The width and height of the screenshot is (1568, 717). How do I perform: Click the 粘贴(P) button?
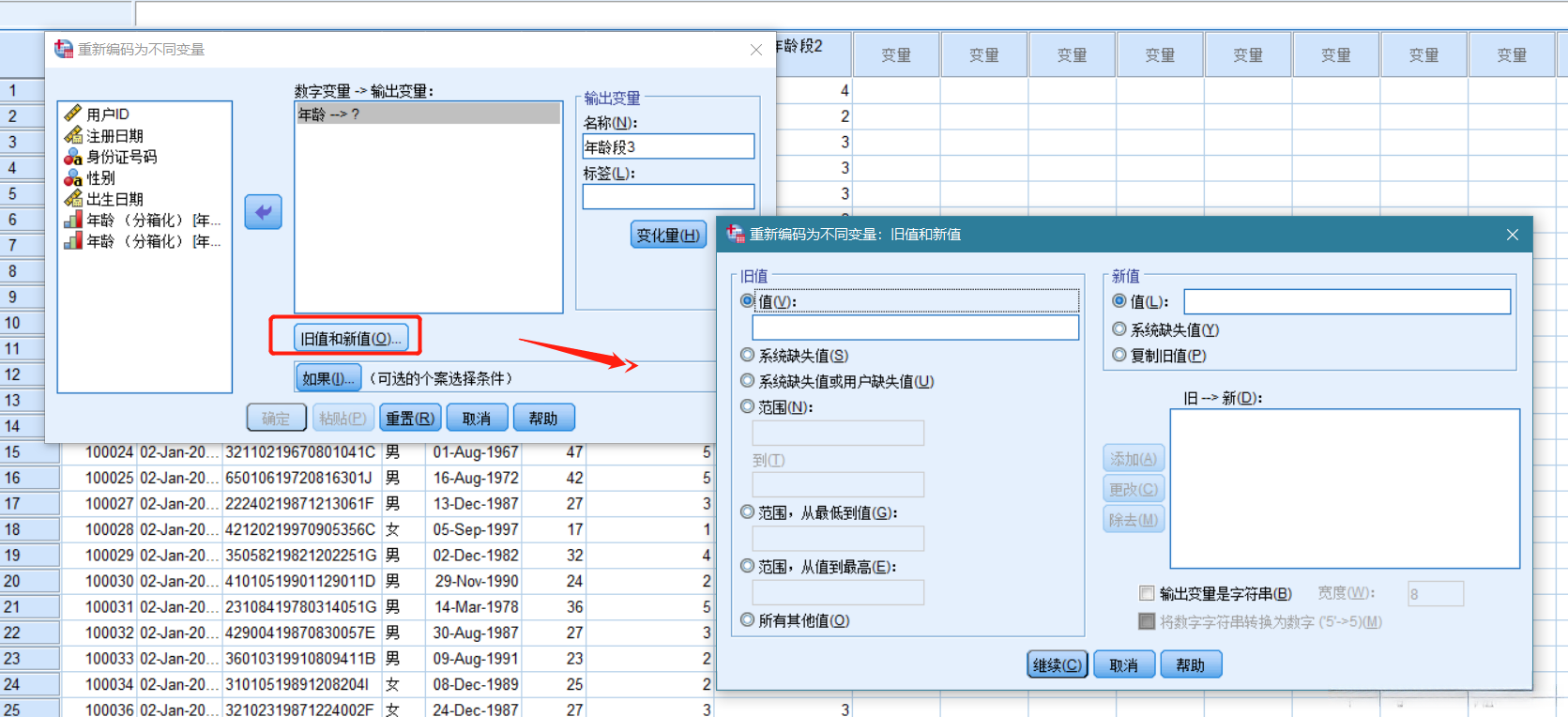pos(343,419)
